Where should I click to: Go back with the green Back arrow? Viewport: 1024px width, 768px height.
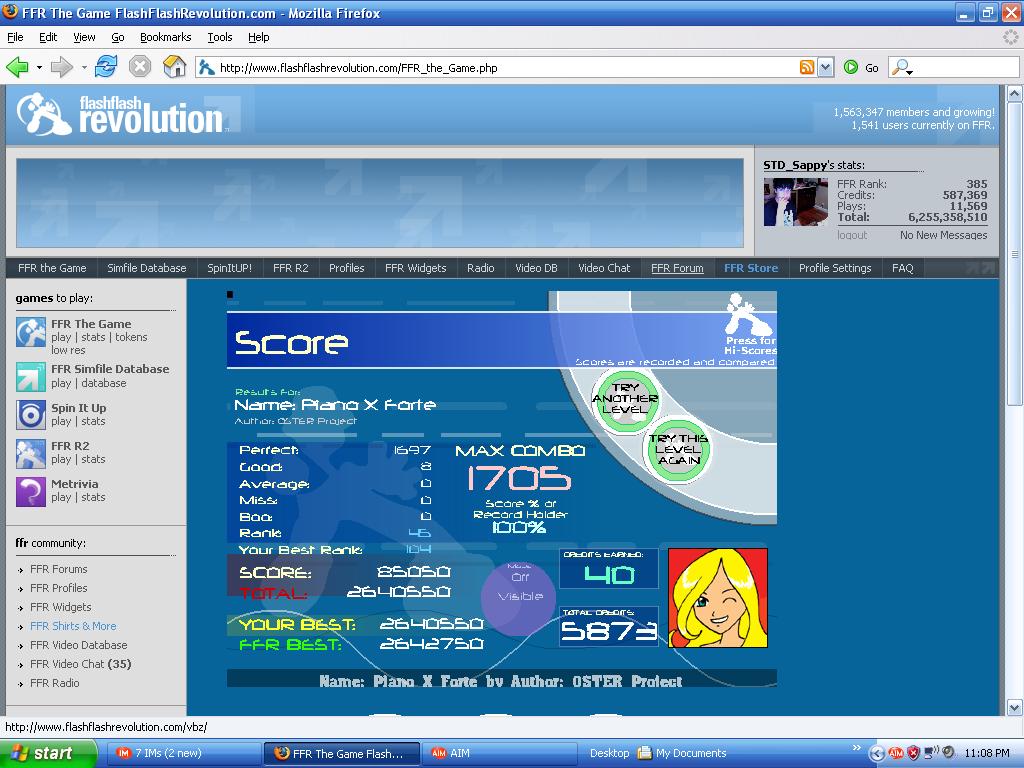[17, 67]
